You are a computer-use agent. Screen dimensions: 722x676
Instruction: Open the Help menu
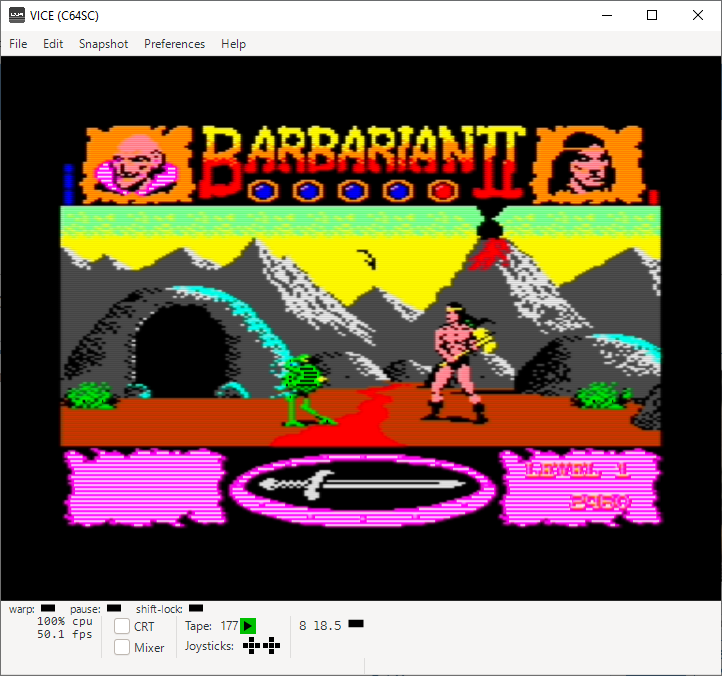(x=233, y=44)
